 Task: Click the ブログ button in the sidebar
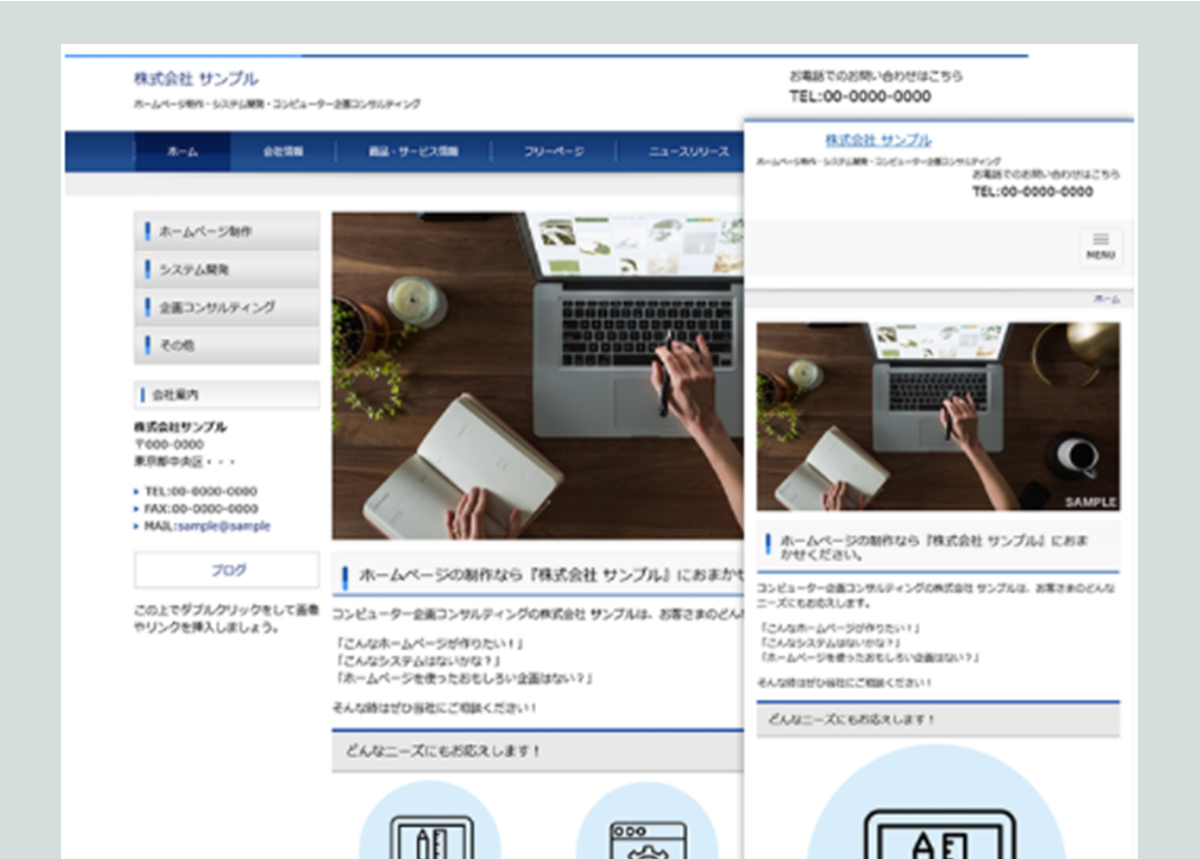[x=227, y=570]
